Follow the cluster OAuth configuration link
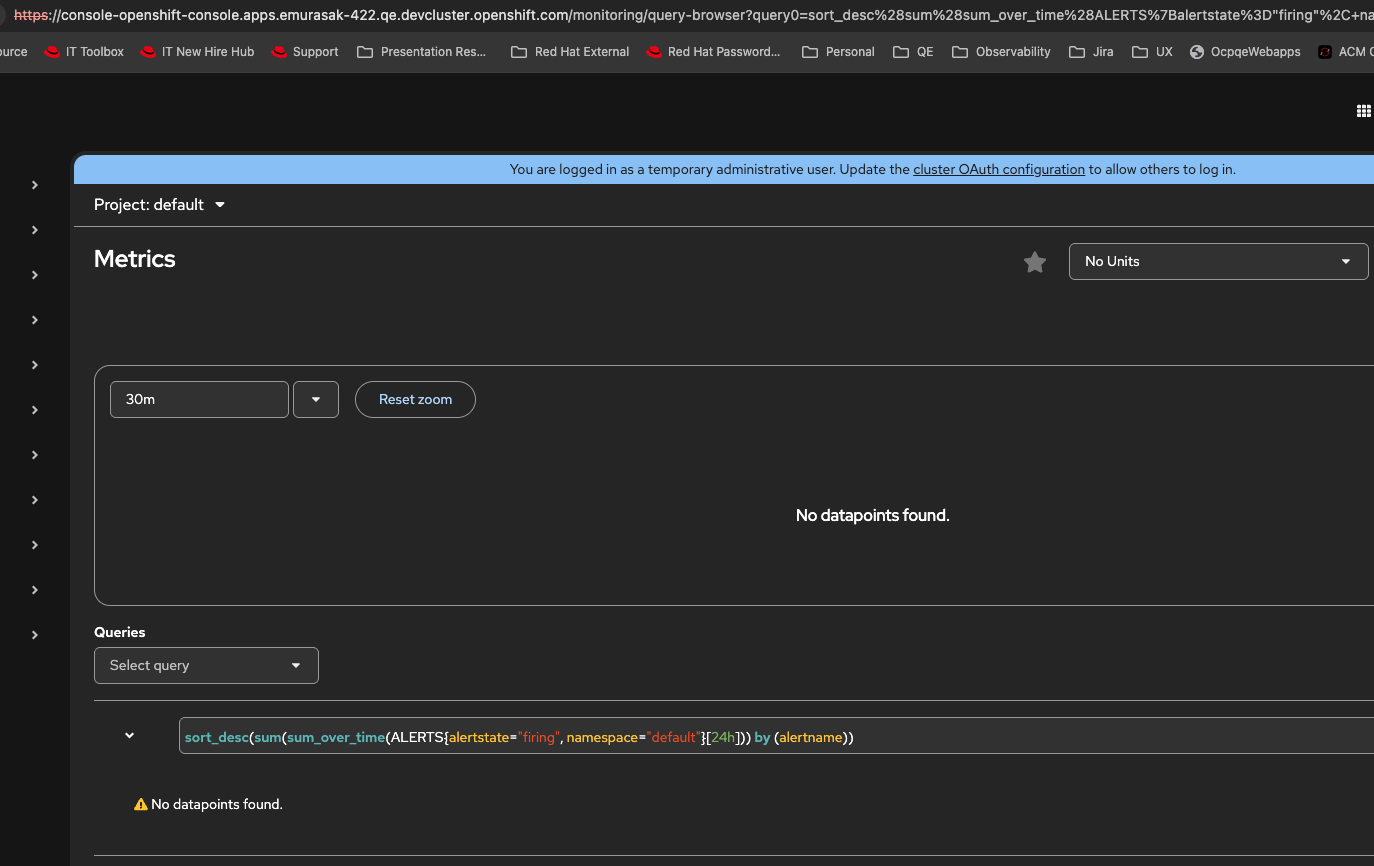This screenshot has height=866, width=1374. pyautogui.click(x=999, y=170)
